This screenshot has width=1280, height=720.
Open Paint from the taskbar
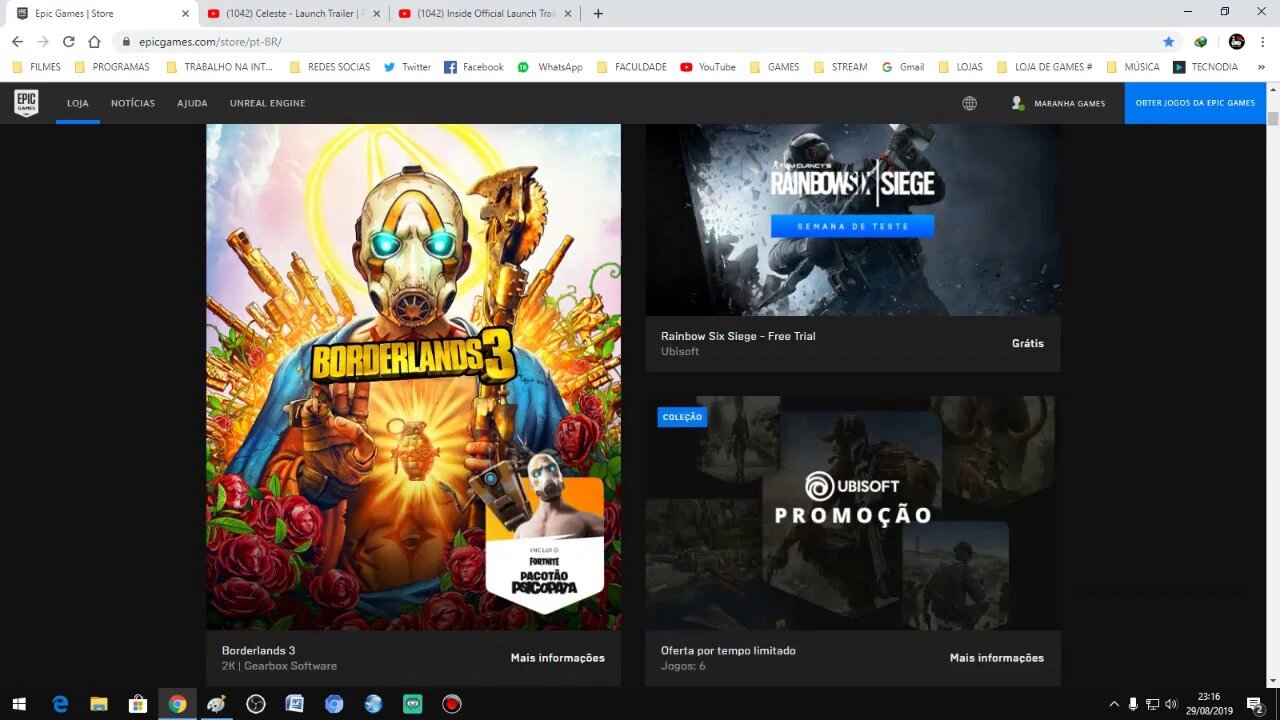(x=216, y=704)
